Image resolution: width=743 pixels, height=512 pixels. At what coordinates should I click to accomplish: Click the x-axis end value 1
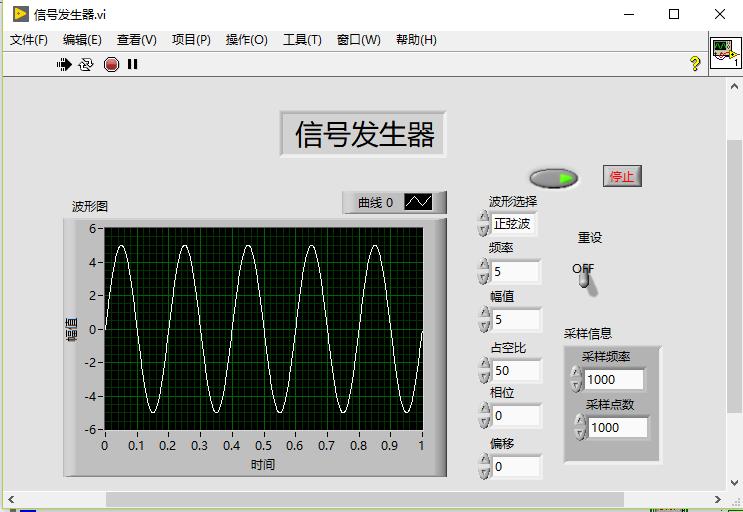[421, 446]
